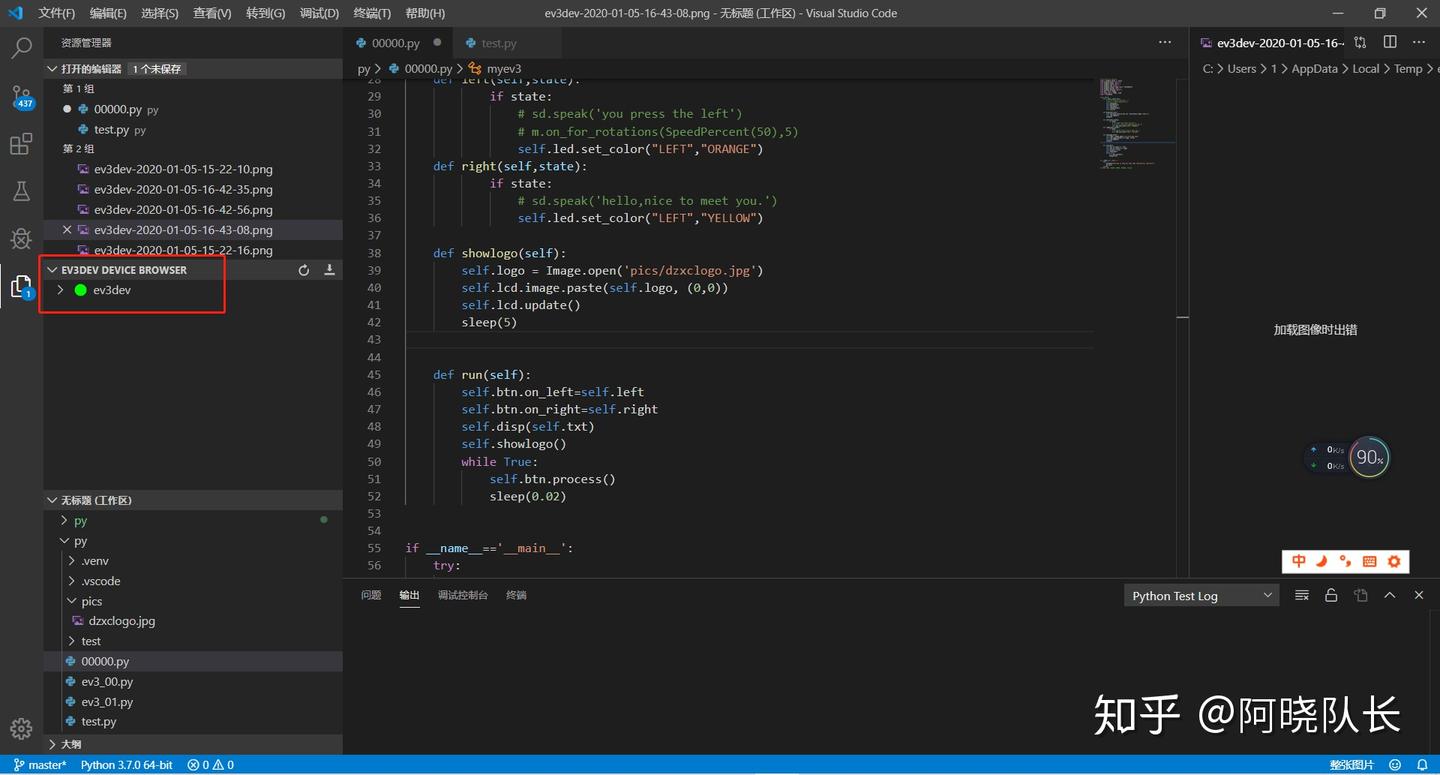Refresh the EV3DEV Device Browser
The width and height of the screenshot is (1440, 775).
coord(304,270)
